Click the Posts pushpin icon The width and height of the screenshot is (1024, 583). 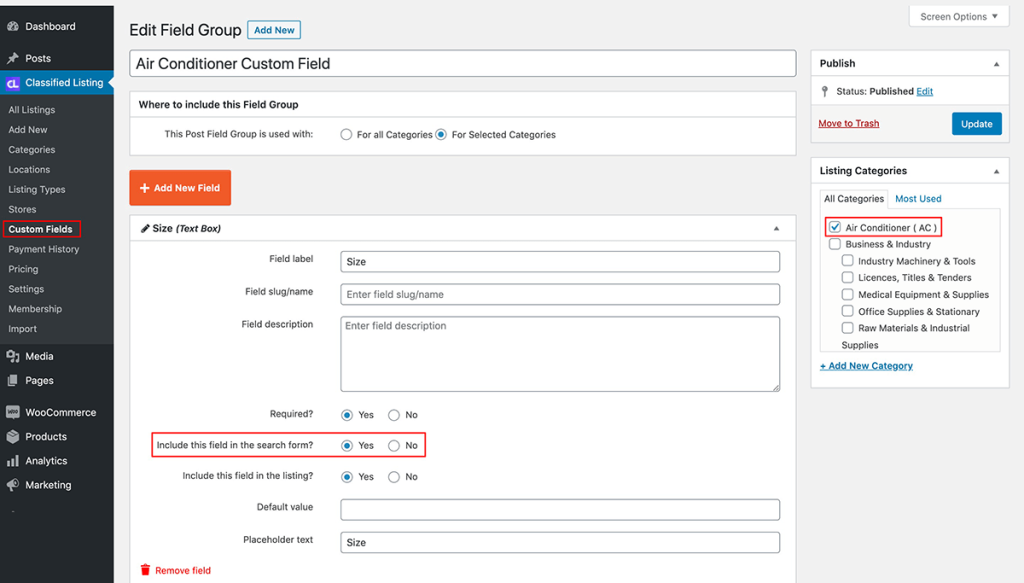(x=12, y=58)
